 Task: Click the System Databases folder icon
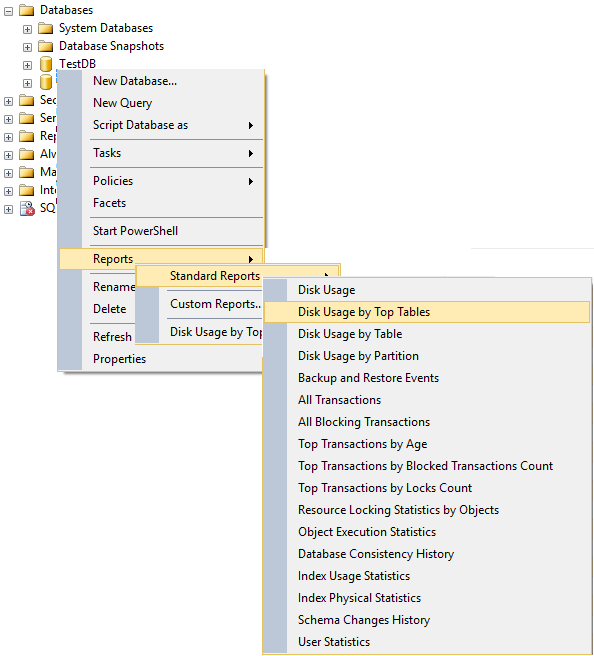coord(46,28)
